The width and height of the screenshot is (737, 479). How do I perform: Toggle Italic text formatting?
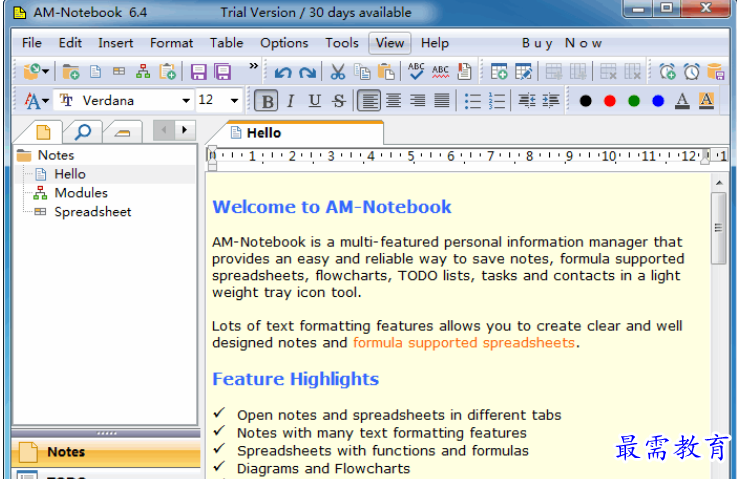290,101
